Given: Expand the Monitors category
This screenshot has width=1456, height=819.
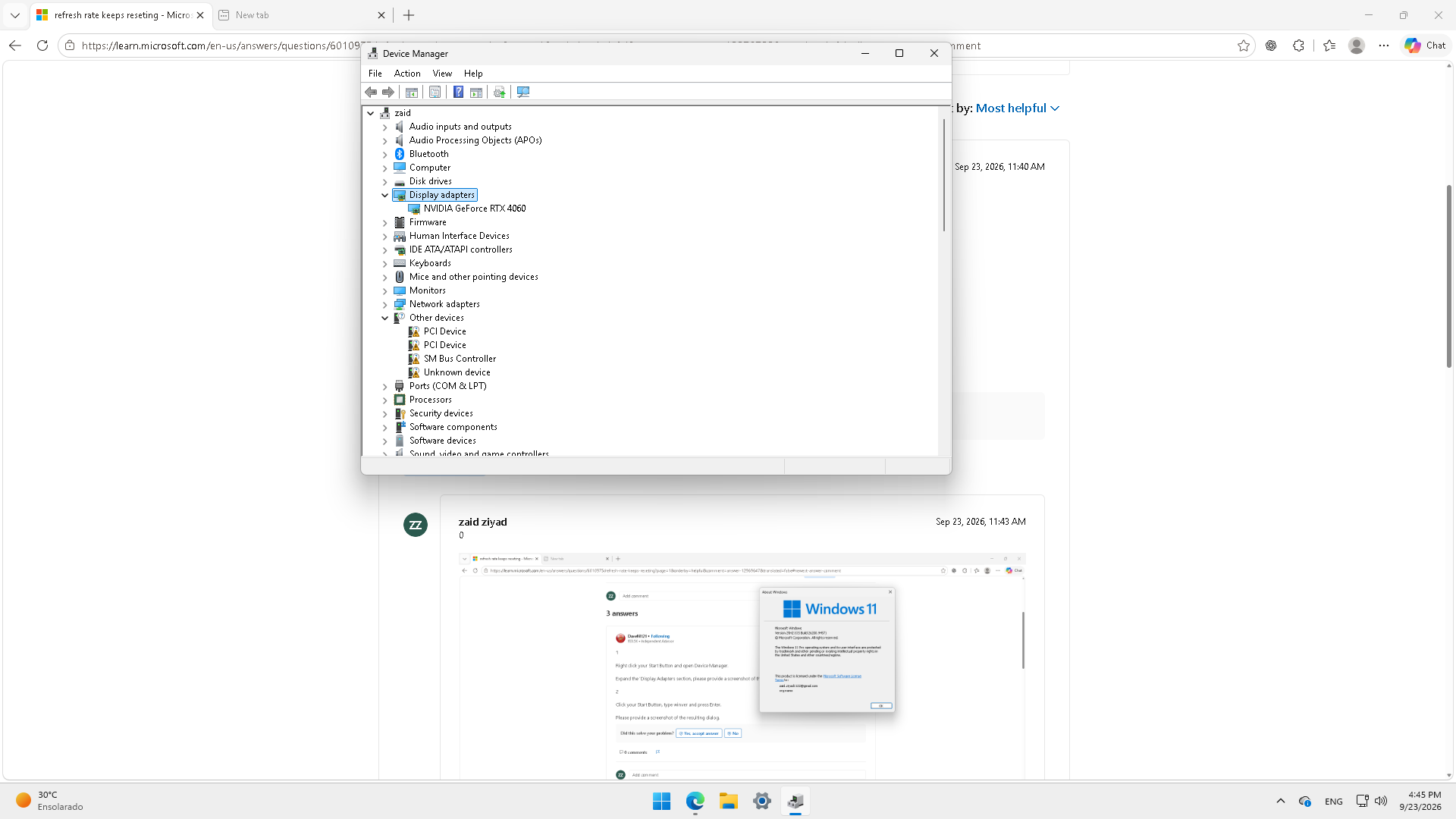Looking at the screenshot, I should [384, 291].
